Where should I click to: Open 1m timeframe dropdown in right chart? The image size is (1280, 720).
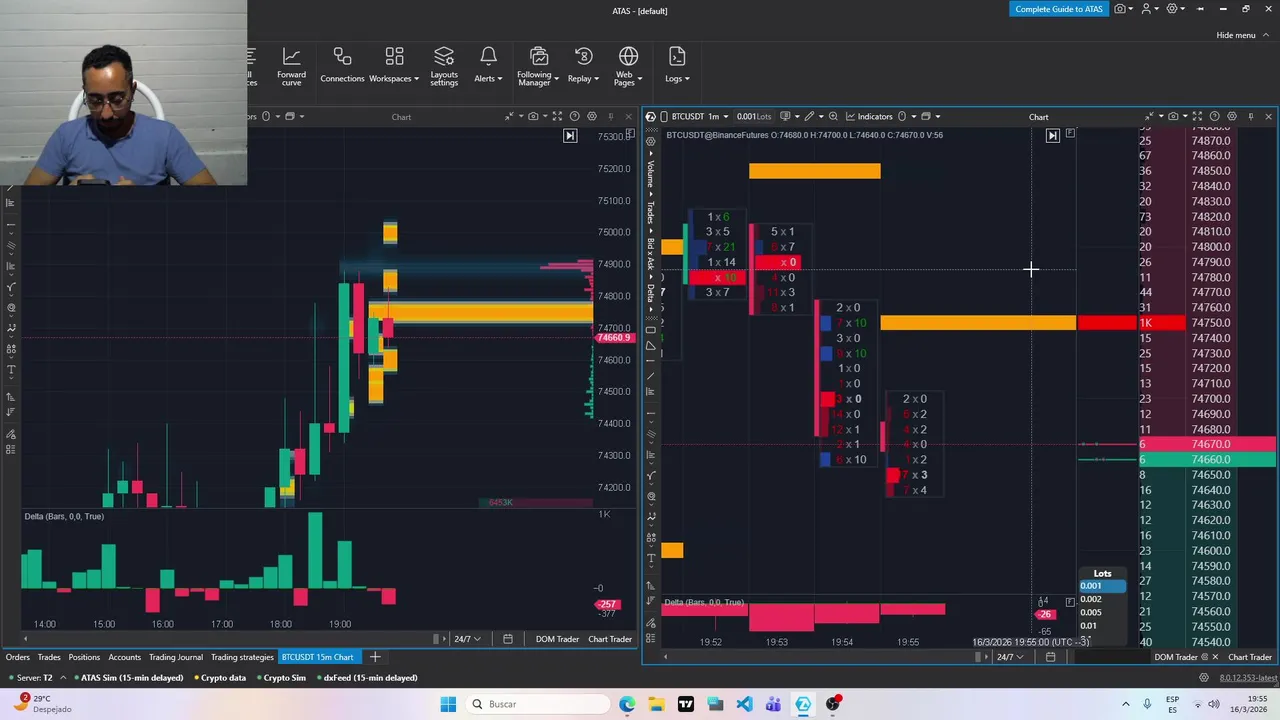719,116
